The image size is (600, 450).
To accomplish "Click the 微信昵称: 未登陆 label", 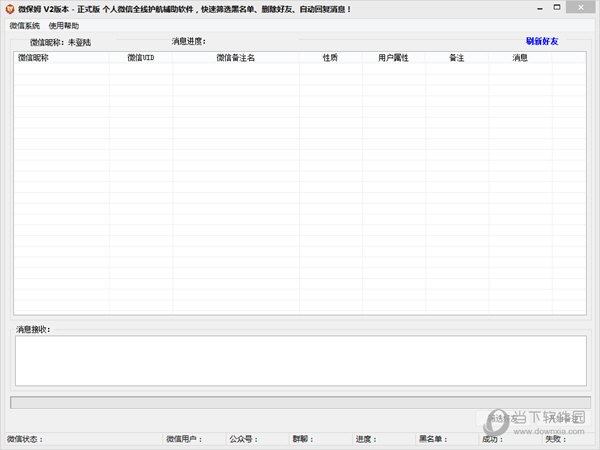I will click(60, 42).
